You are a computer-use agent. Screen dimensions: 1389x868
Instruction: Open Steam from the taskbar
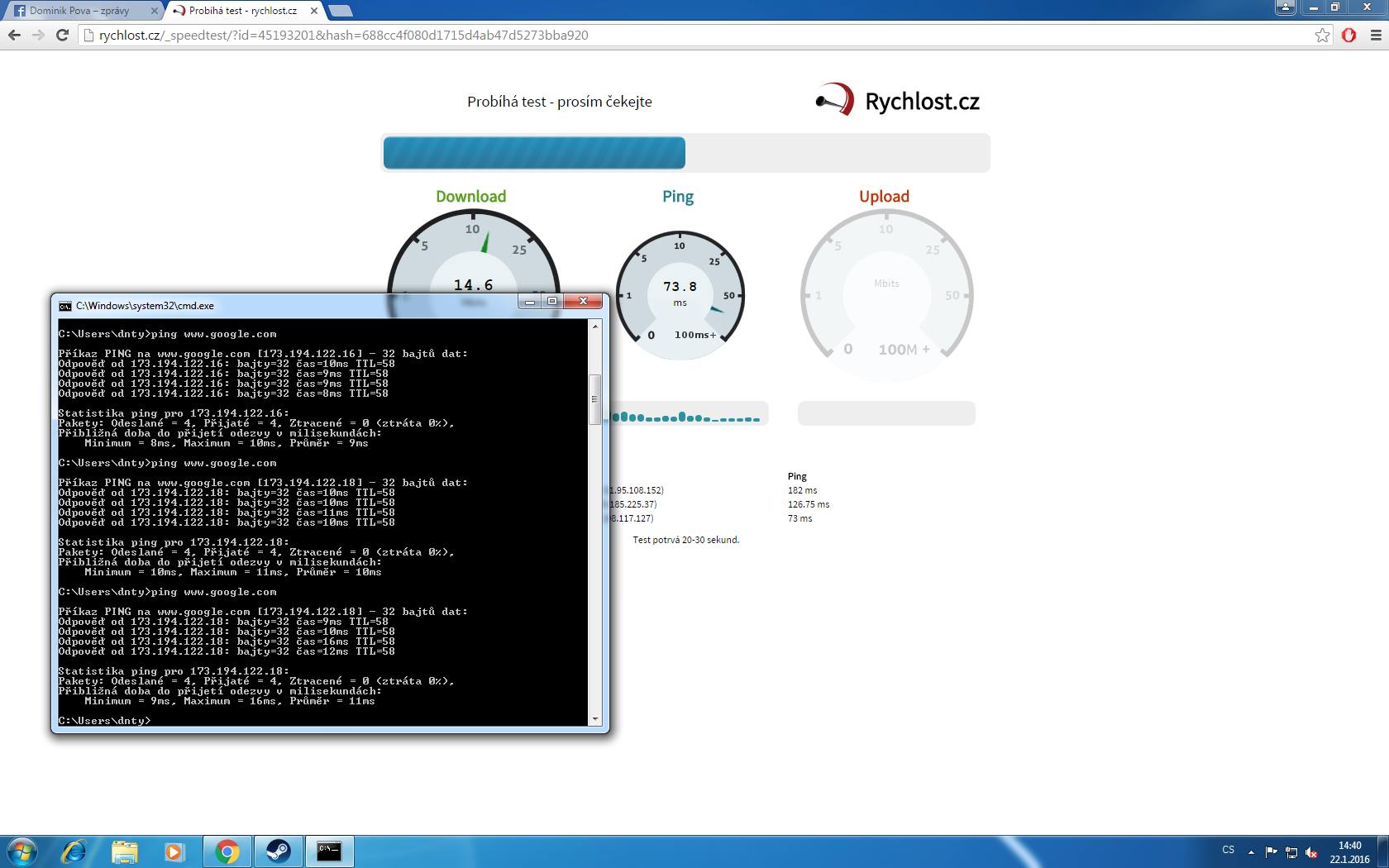pos(279,851)
